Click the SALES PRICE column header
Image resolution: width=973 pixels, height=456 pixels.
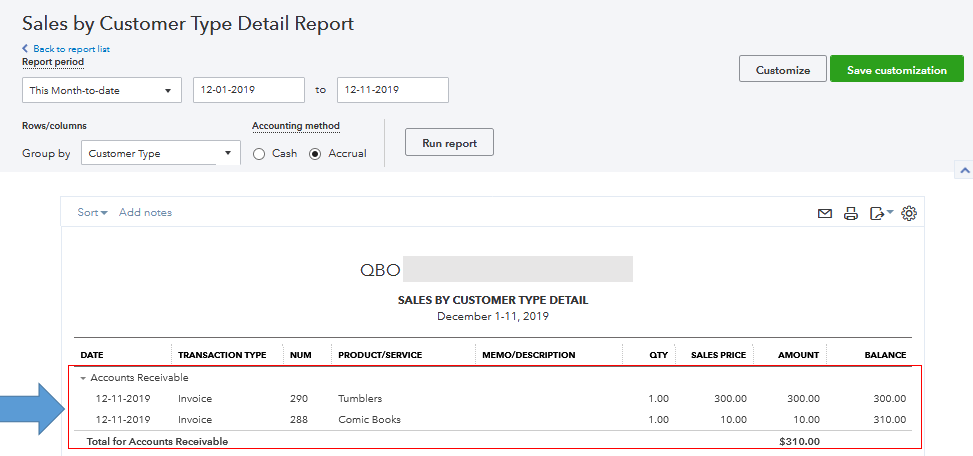(x=719, y=355)
